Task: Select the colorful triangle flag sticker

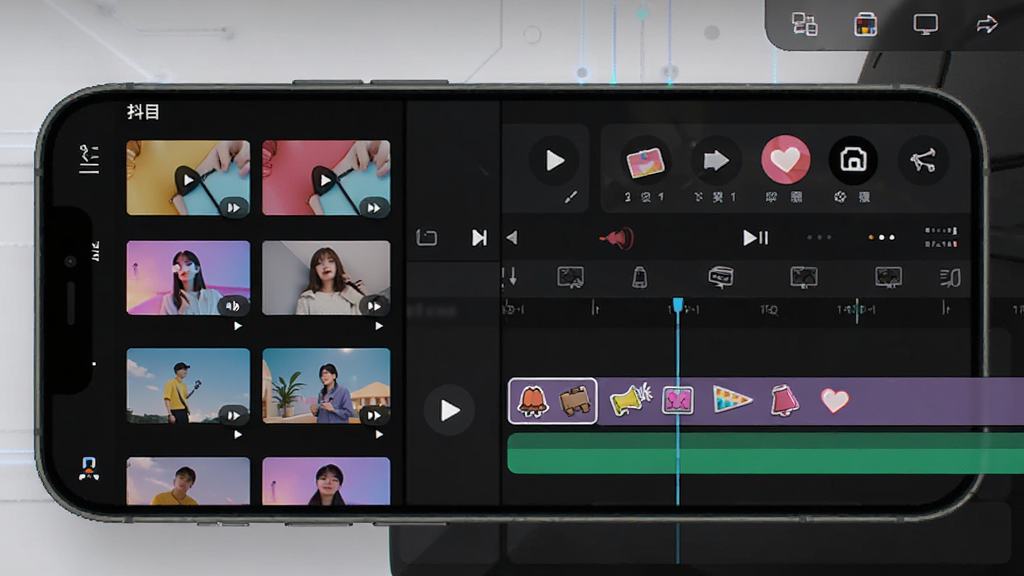Action: click(732, 400)
